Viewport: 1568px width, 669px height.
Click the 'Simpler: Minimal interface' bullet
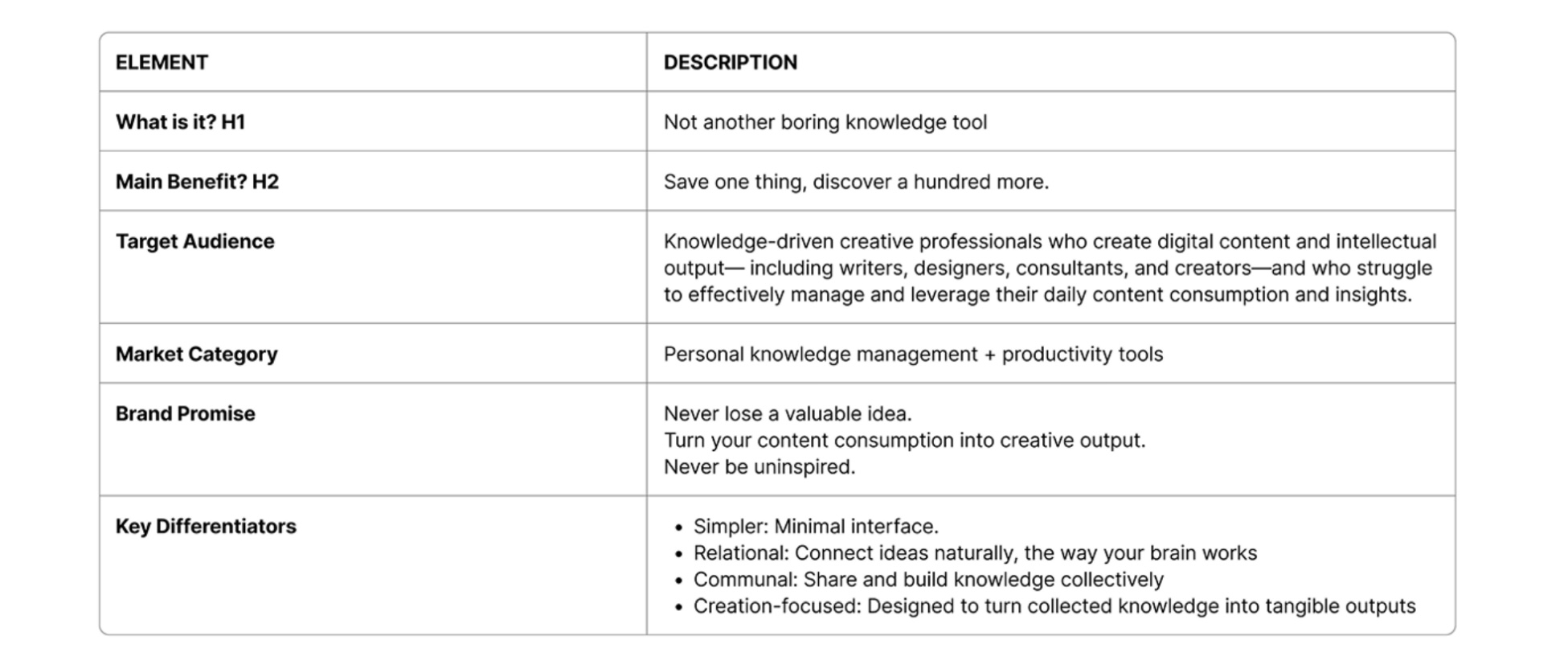(x=816, y=526)
